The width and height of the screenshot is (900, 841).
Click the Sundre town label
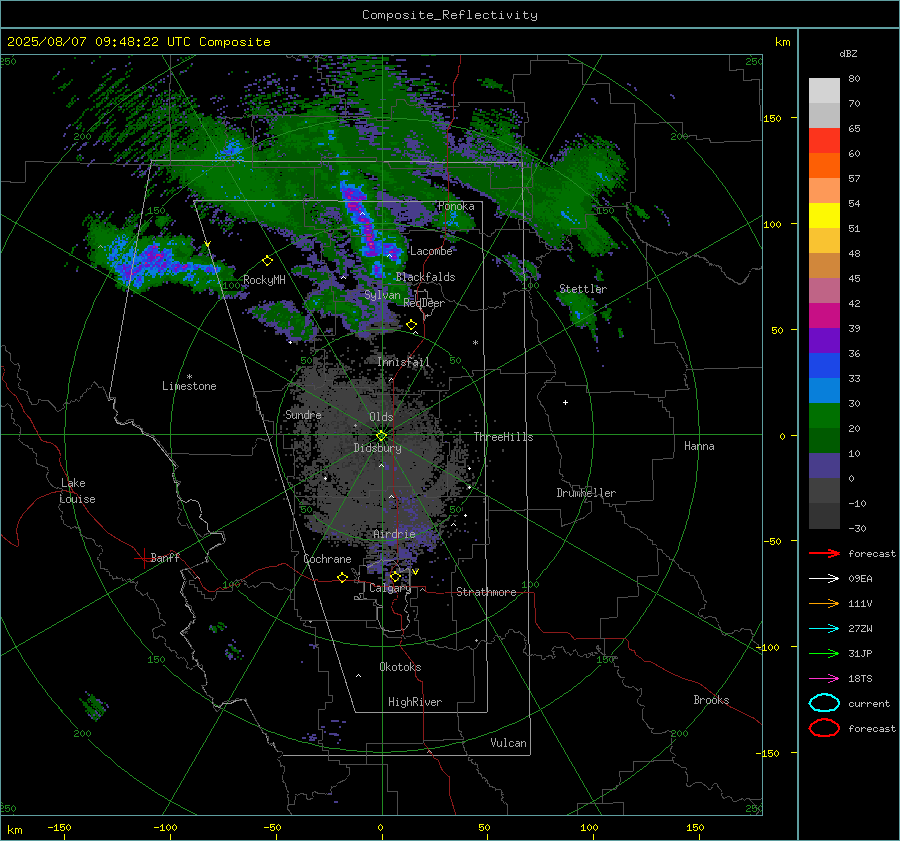303,414
